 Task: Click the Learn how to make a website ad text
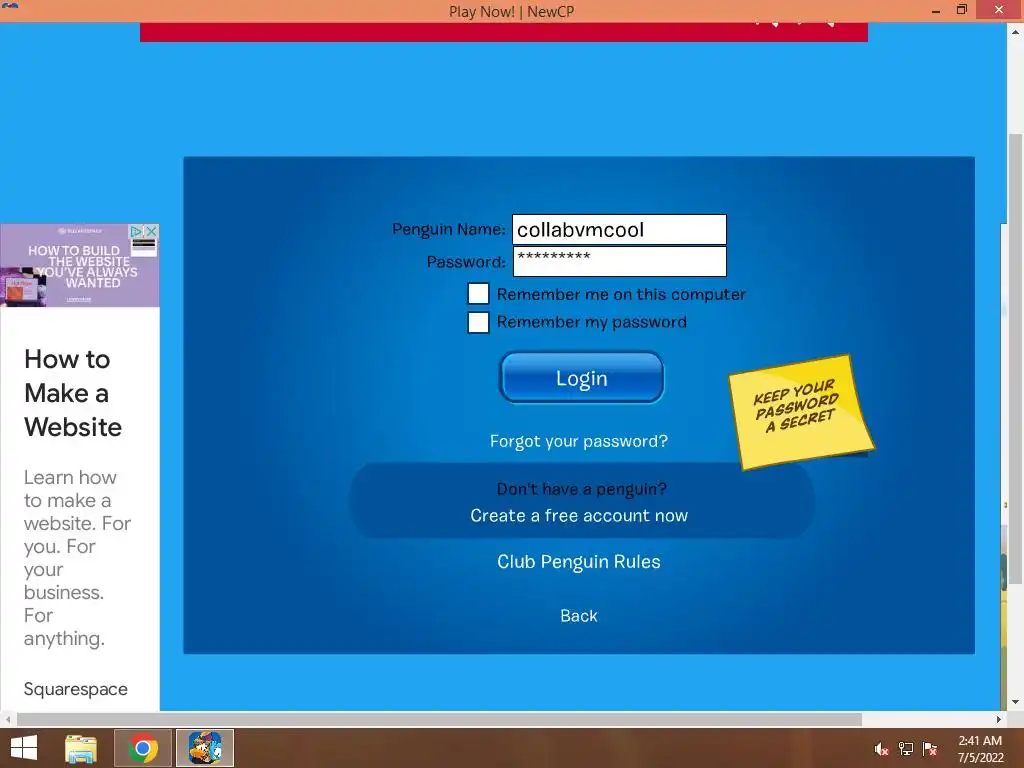click(x=77, y=558)
